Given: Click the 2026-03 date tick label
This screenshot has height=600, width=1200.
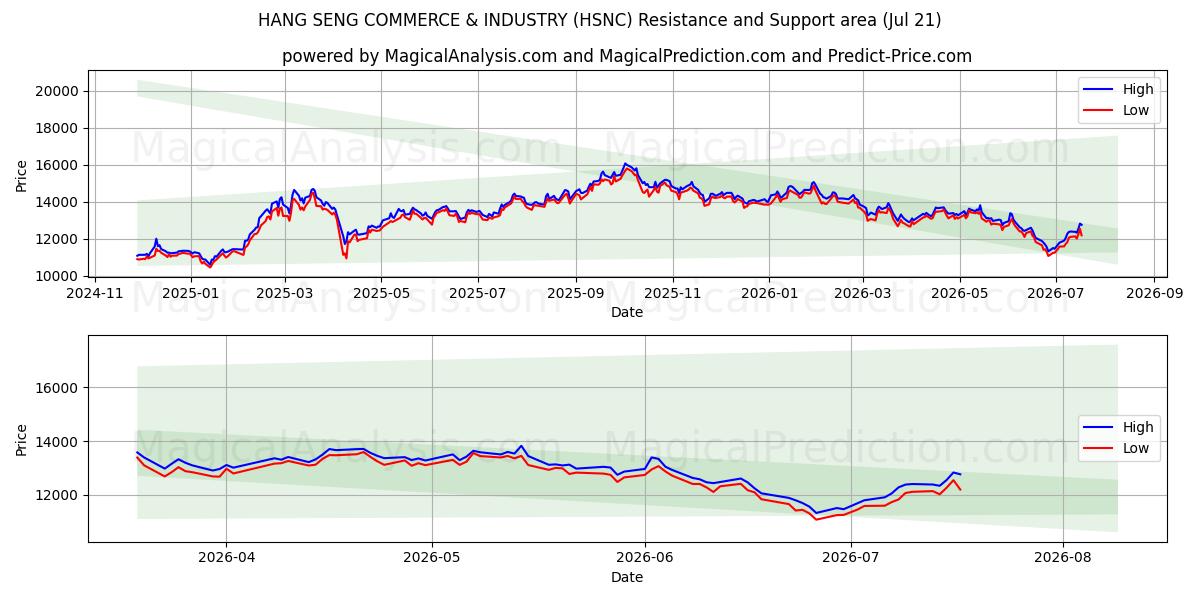Looking at the screenshot, I should [863, 294].
